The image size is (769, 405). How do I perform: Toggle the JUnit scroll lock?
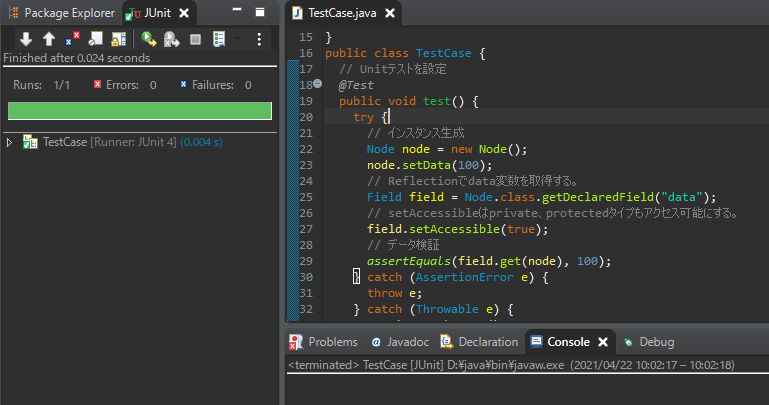coord(119,39)
